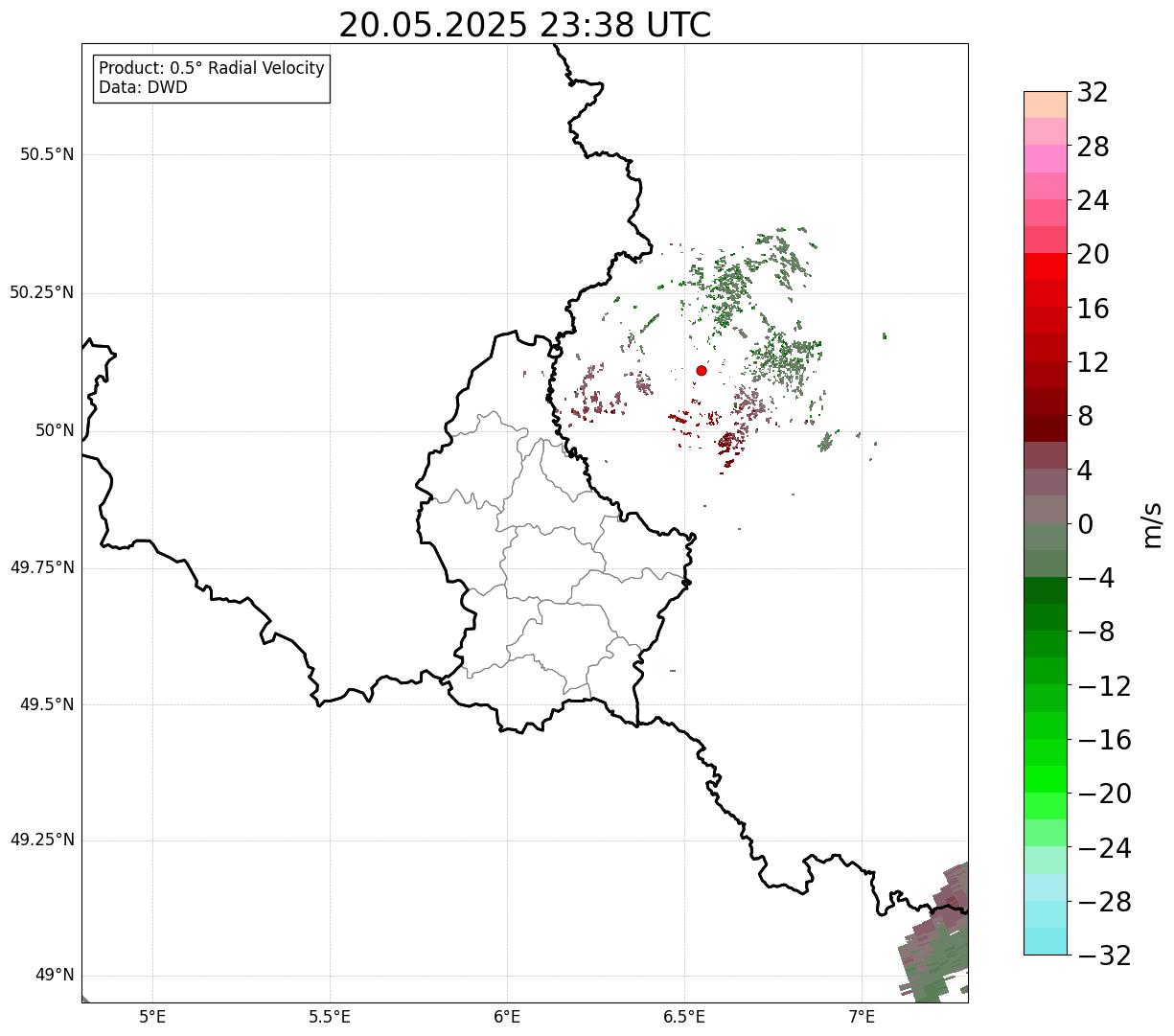Select the 50.25°N latitude label

coord(42,292)
